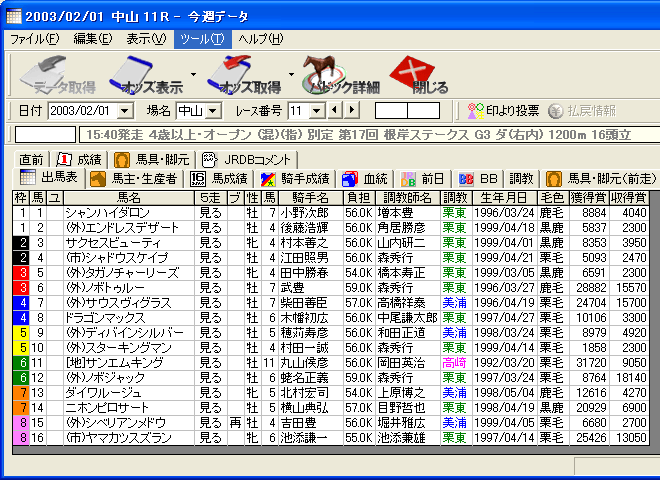This screenshot has width=660, height=480.
Task: Click the オッズ表示 toolbar icon
Action: 145,74
